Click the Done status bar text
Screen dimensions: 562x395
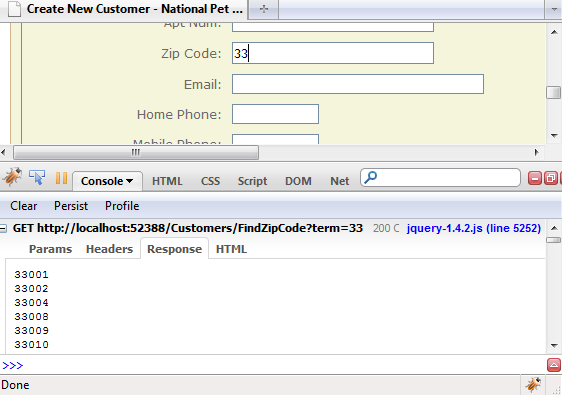pyautogui.click(x=15, y=385)
